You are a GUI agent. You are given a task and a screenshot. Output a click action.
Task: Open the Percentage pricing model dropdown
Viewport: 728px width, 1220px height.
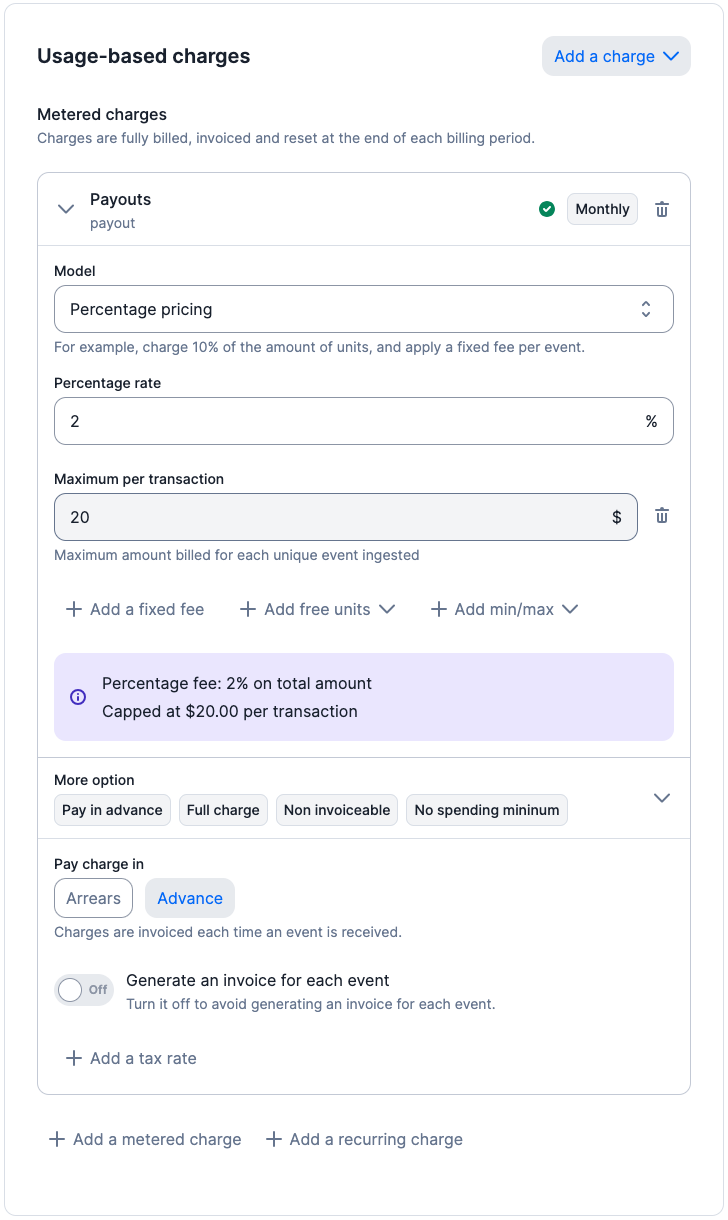[363, 309]
